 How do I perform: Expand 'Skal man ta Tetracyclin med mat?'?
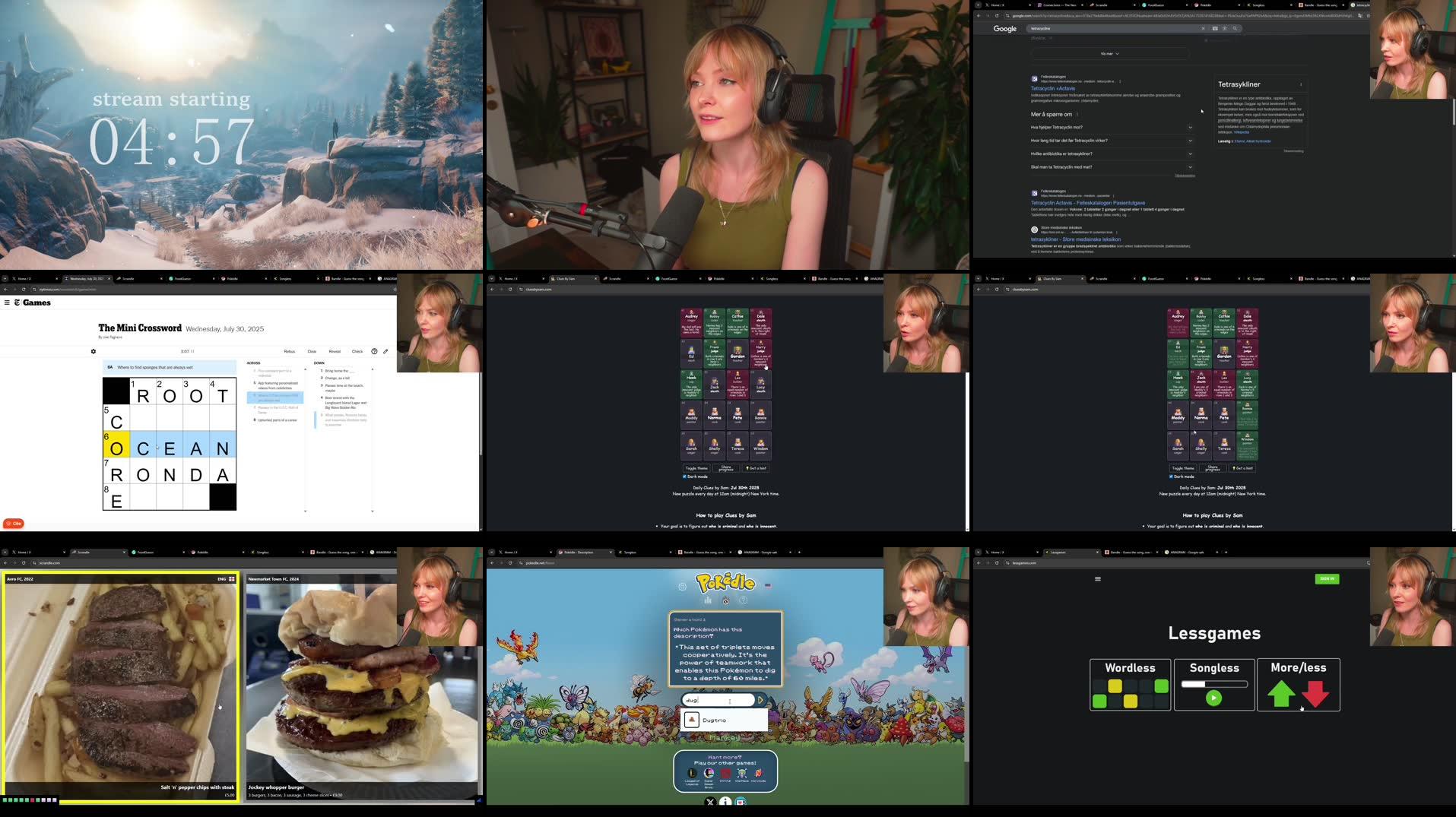(x=1111, y=167)
